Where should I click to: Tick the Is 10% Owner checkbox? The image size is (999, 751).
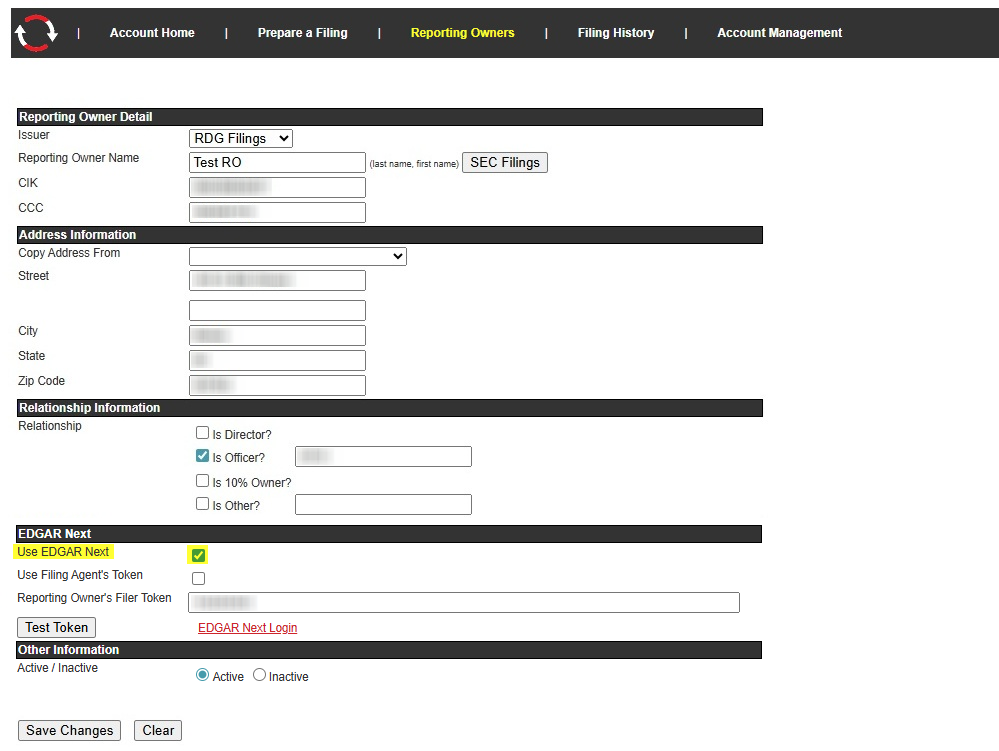(x=203, y=481)
